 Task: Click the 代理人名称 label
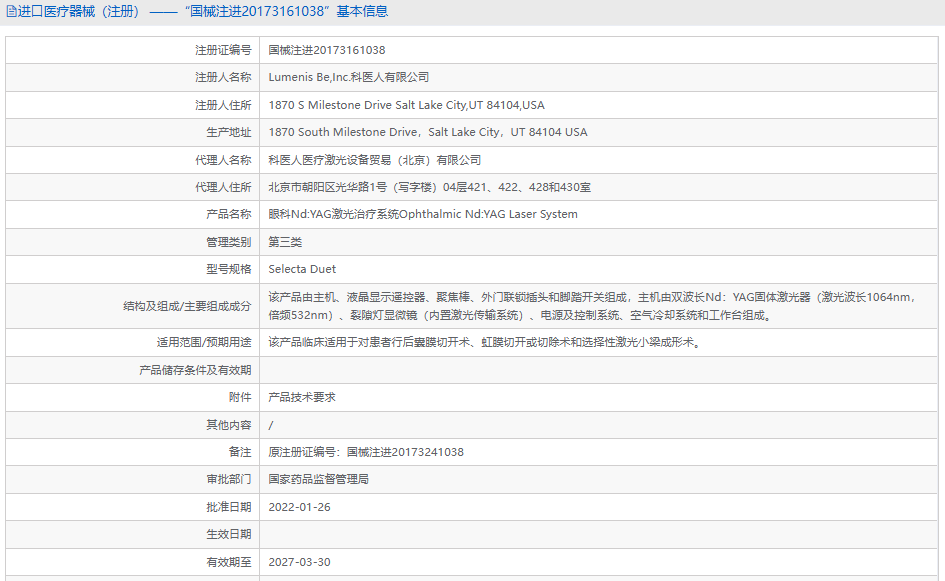coord(223,160)
